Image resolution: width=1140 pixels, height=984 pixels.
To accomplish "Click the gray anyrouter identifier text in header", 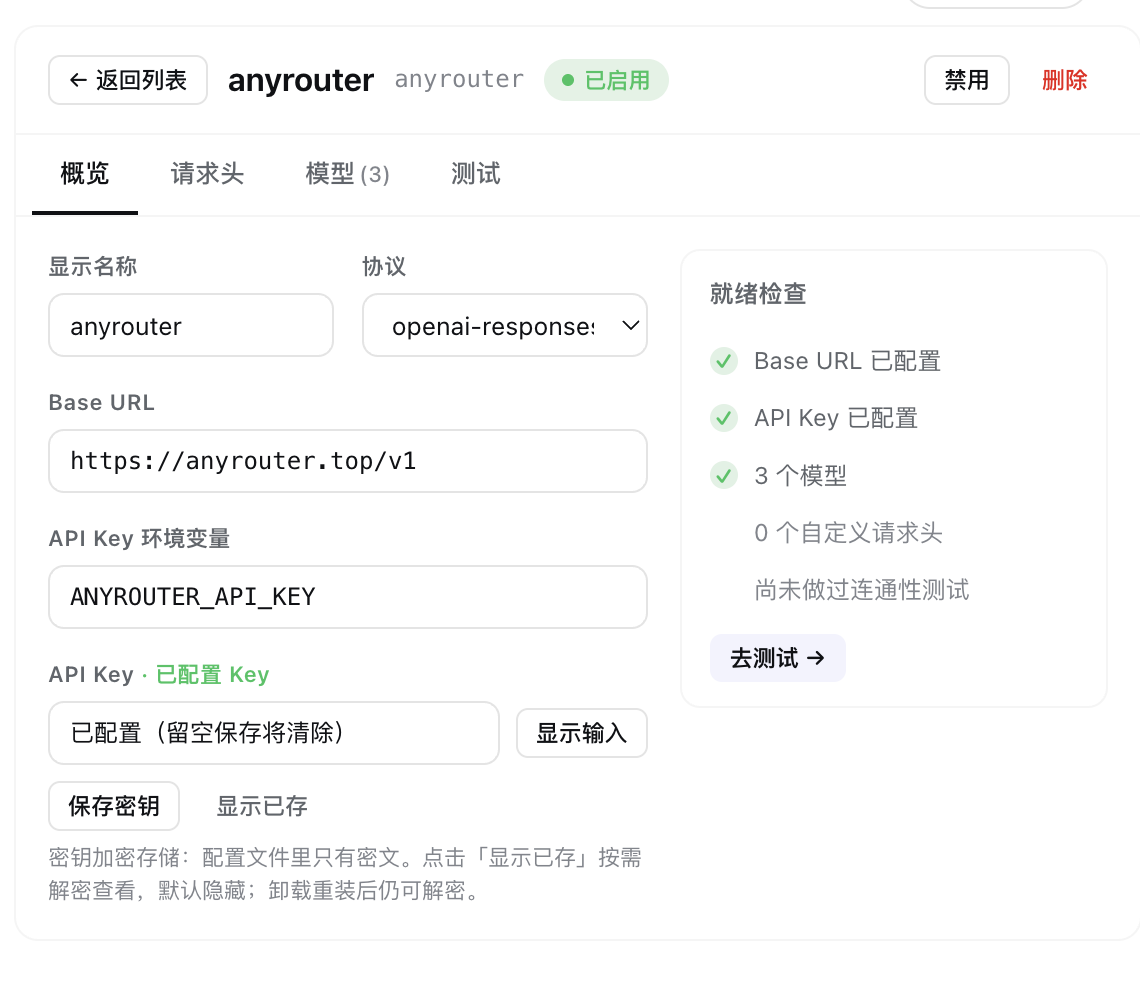I will [459, 79].
